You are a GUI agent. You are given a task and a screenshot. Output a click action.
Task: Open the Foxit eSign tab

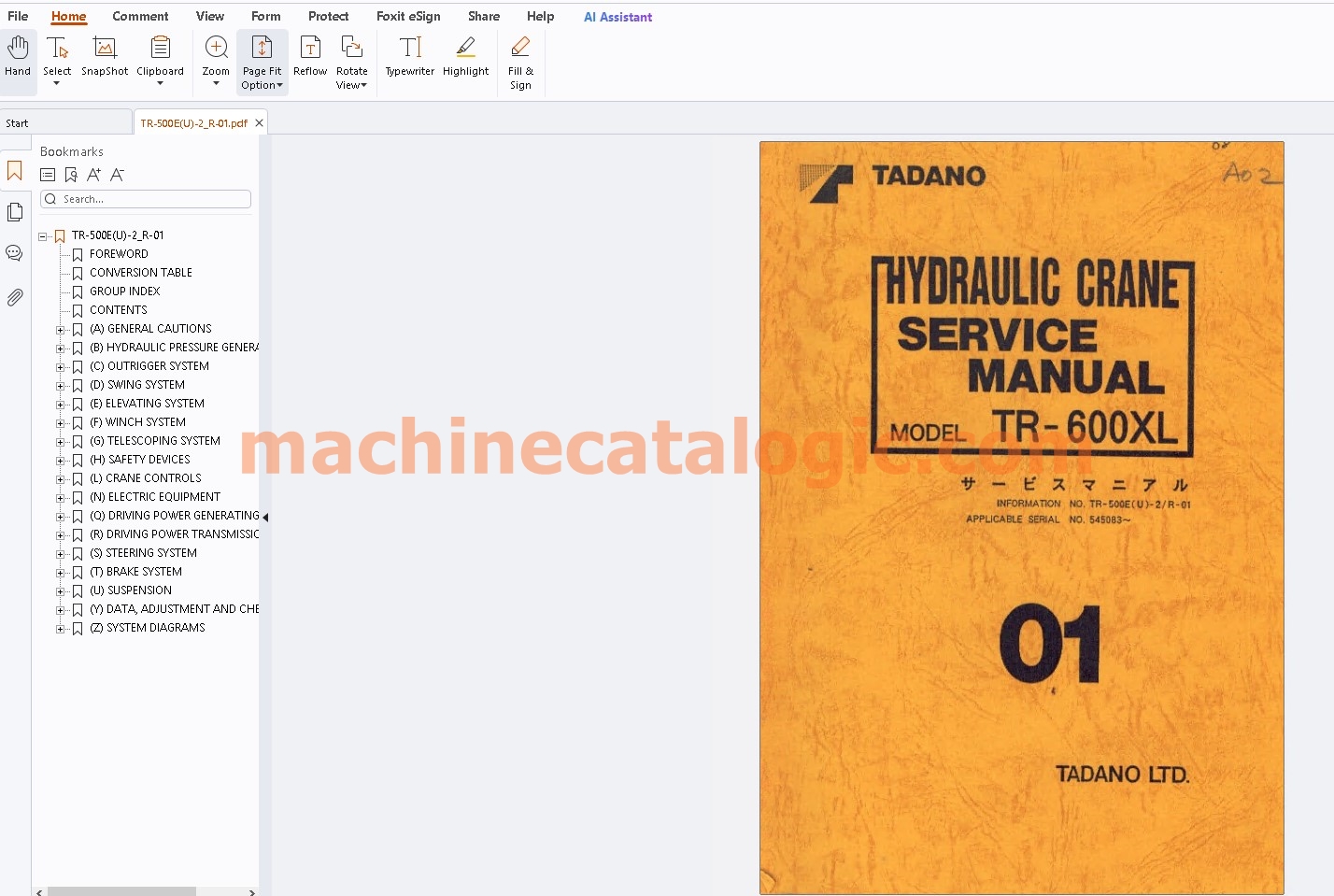tap(408, 16)
